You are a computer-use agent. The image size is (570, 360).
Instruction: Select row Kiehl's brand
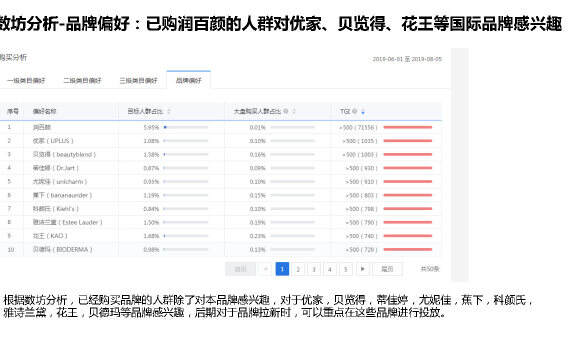pyautogui.click(x=220, y=209)
